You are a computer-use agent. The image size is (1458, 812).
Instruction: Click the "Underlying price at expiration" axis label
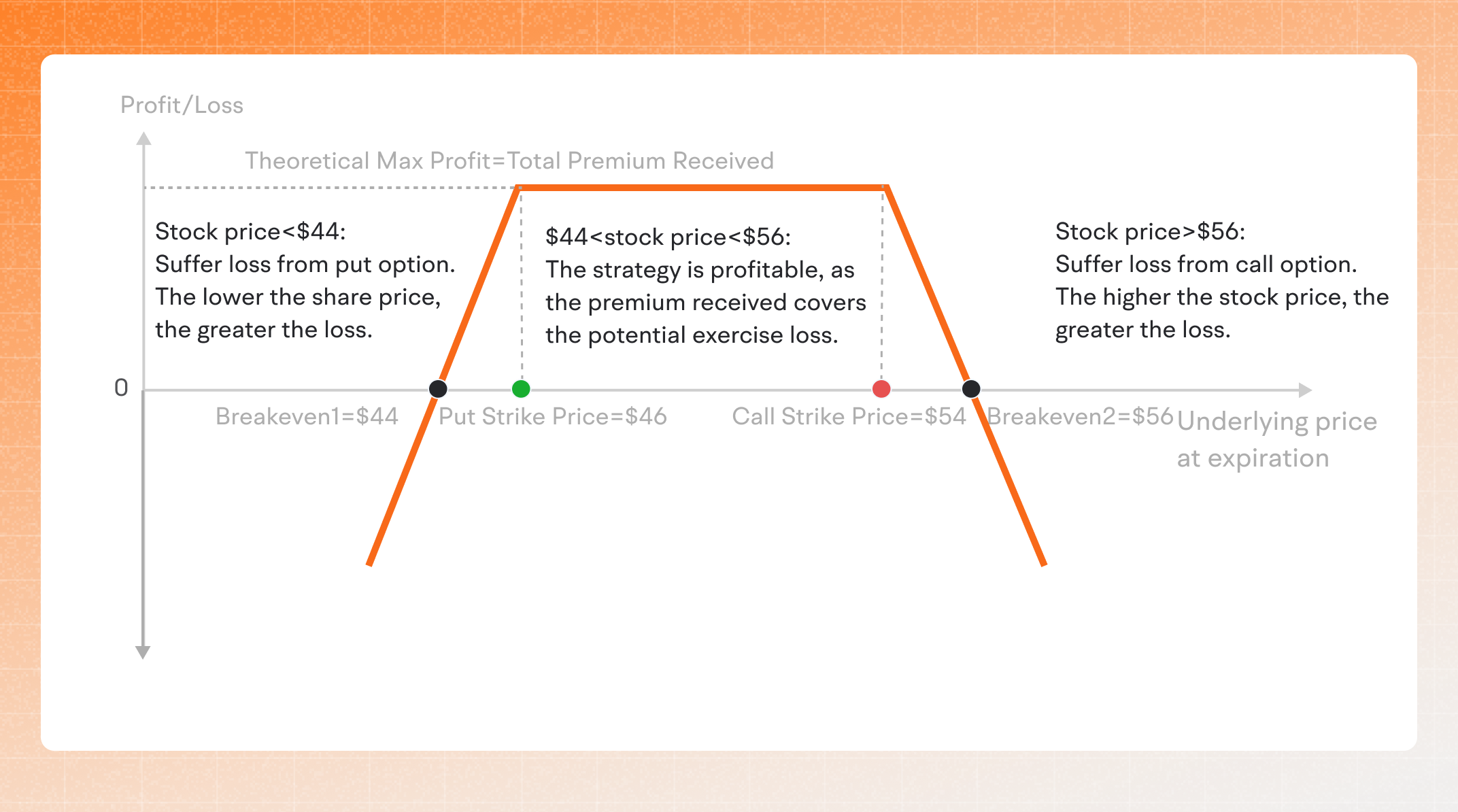pyautogui.click(x=1276, y=439)
